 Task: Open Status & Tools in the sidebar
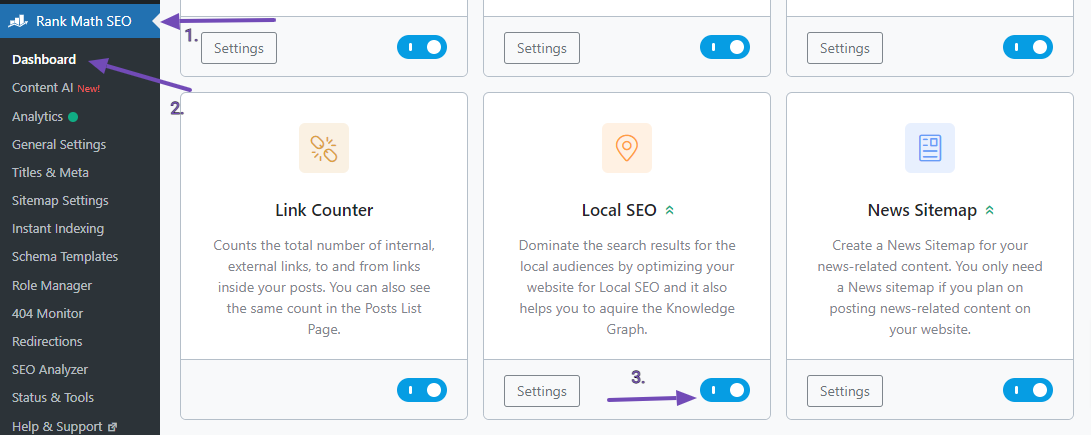(53, 397)
